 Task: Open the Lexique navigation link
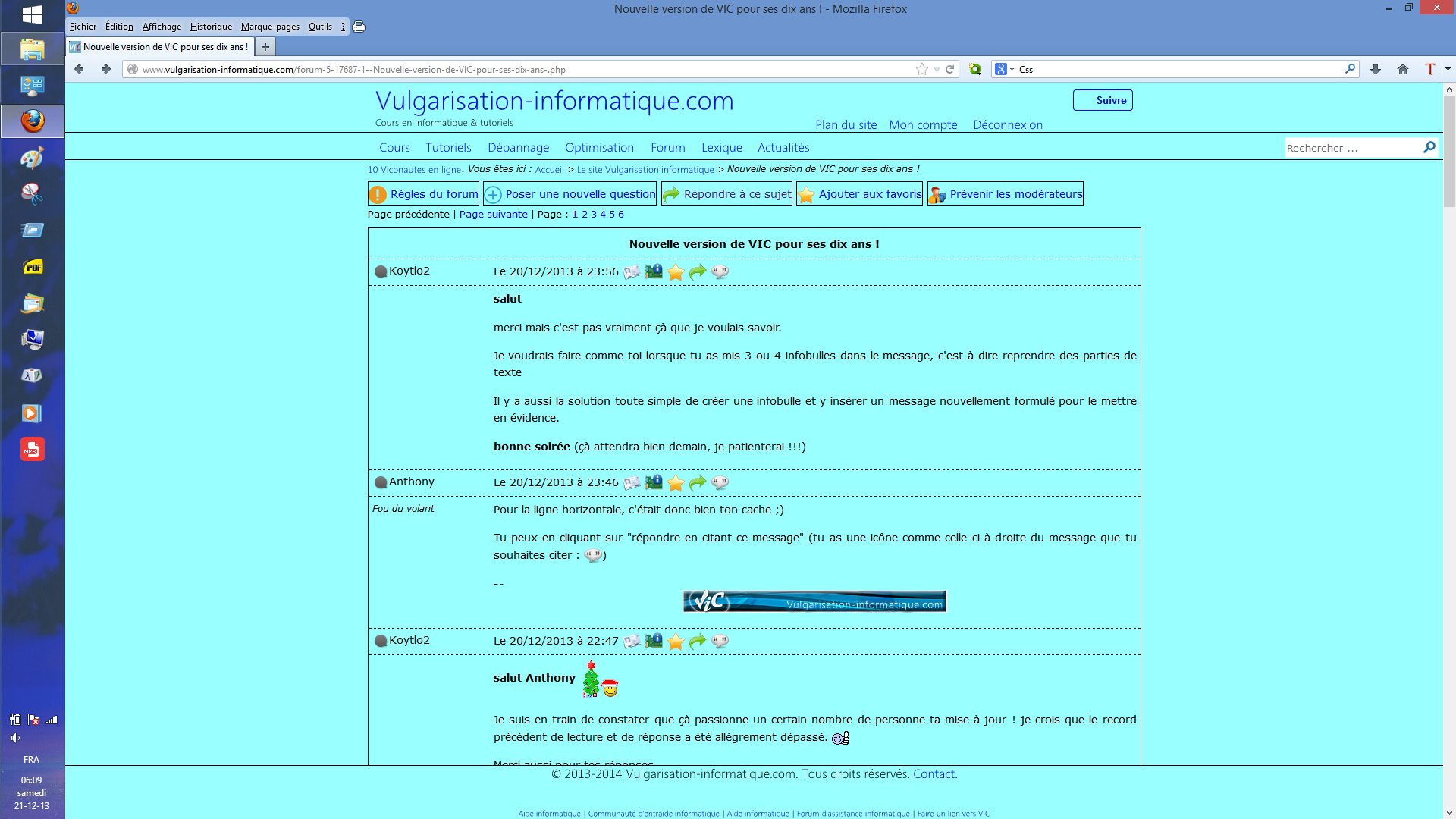[721, 148]
